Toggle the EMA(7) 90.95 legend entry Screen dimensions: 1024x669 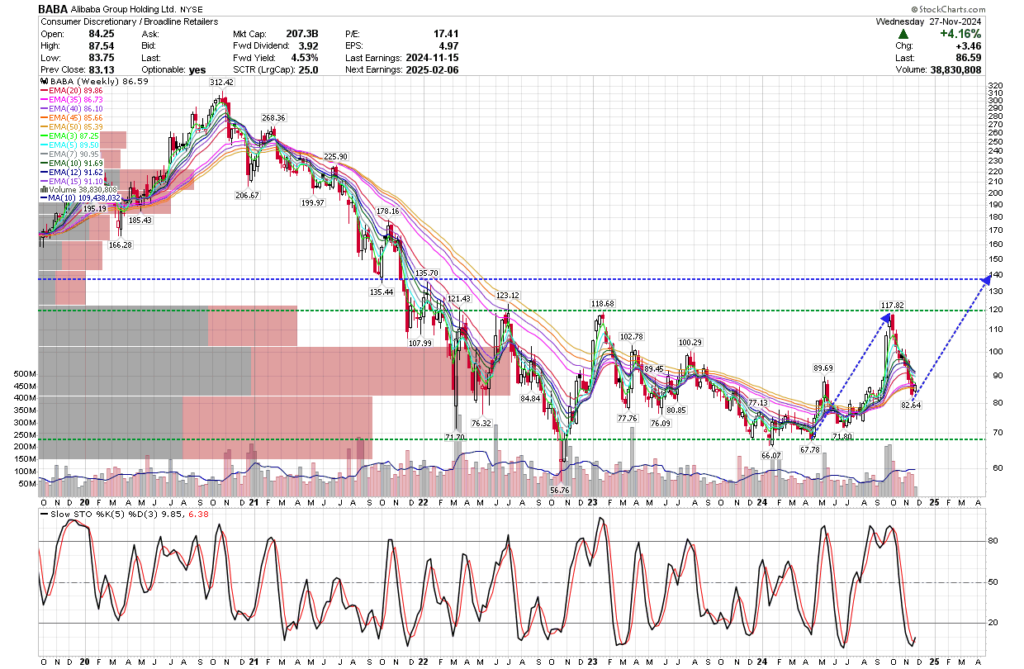coord(70,154)
